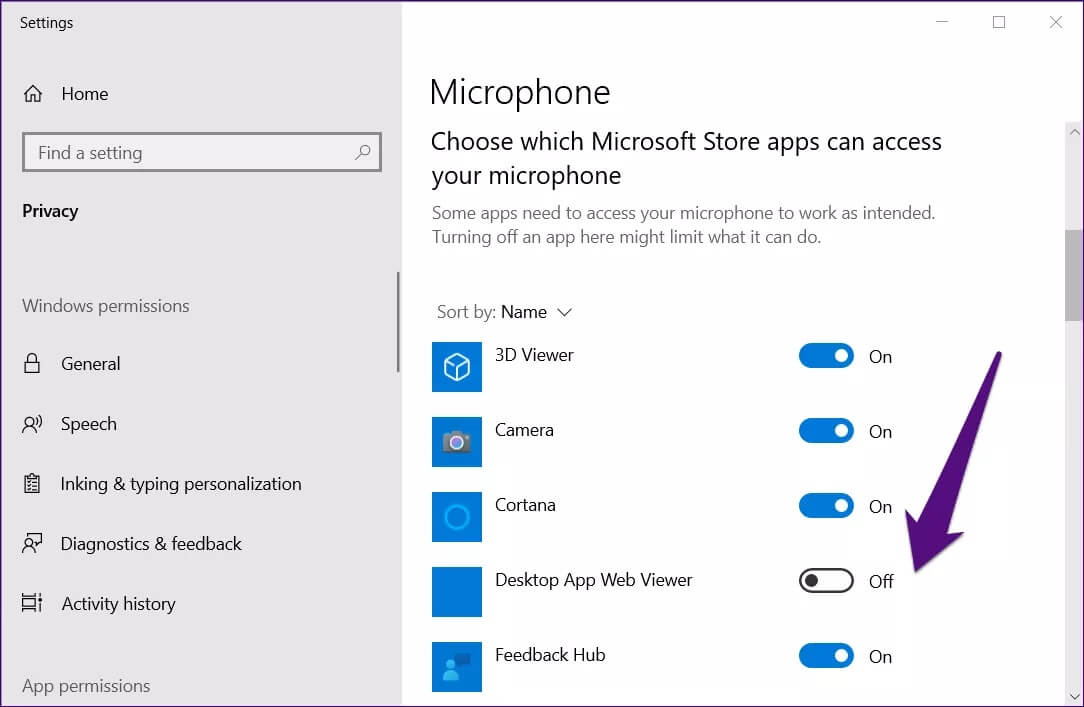
Task: Click the Feedback Hub label
Action: point(550,654)
